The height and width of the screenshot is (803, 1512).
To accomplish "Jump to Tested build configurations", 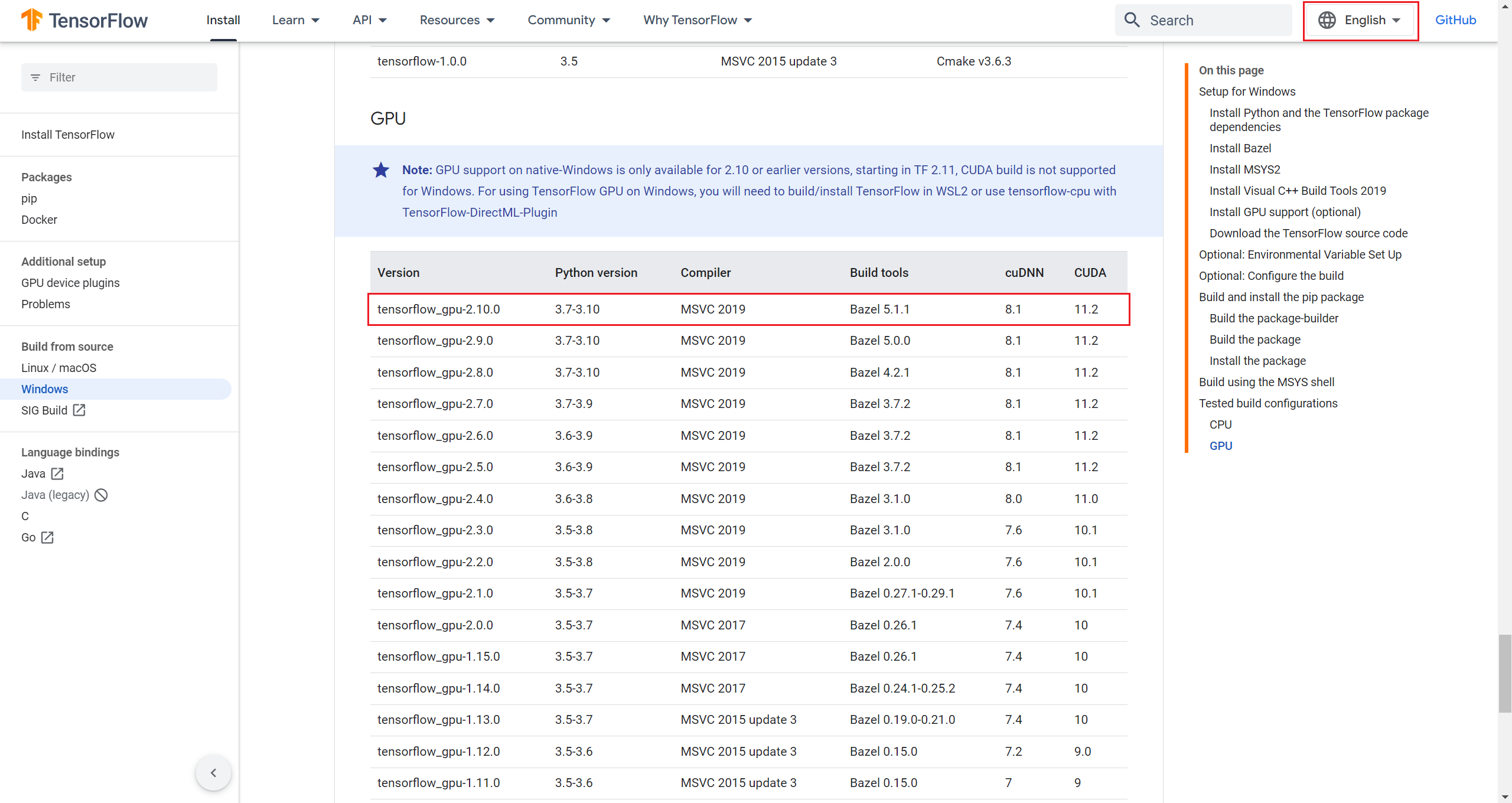I will (x=1268, y=403).
